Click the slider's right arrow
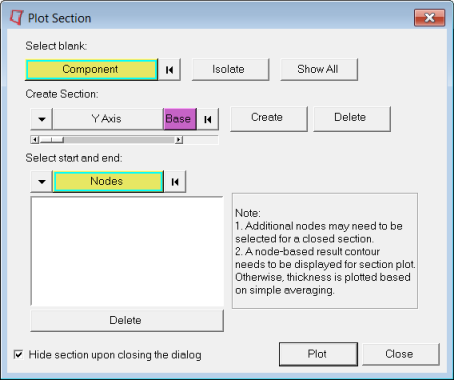This screenshot has height=380, width=454. pos(179,140)
